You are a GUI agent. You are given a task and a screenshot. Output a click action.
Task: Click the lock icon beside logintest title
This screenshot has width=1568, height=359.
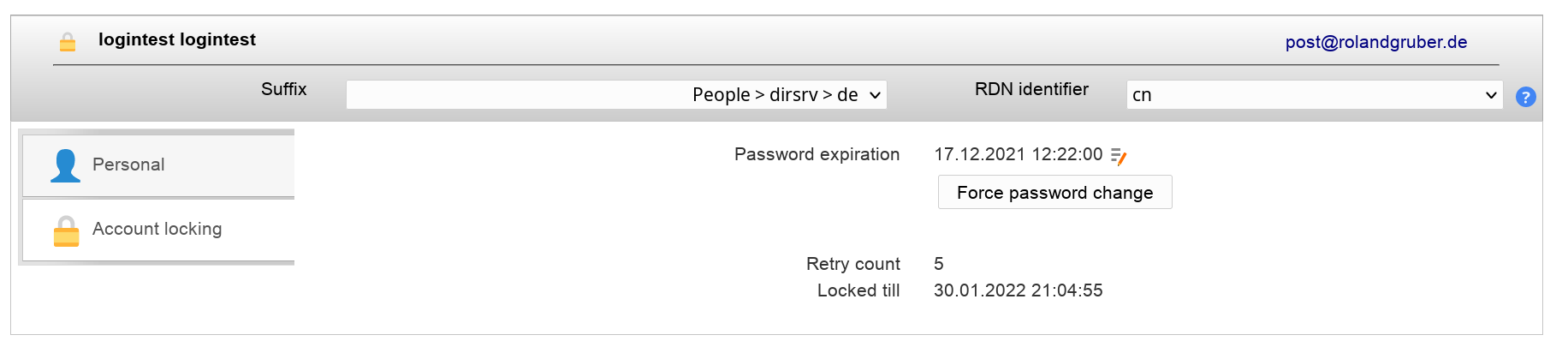point(68,41)
